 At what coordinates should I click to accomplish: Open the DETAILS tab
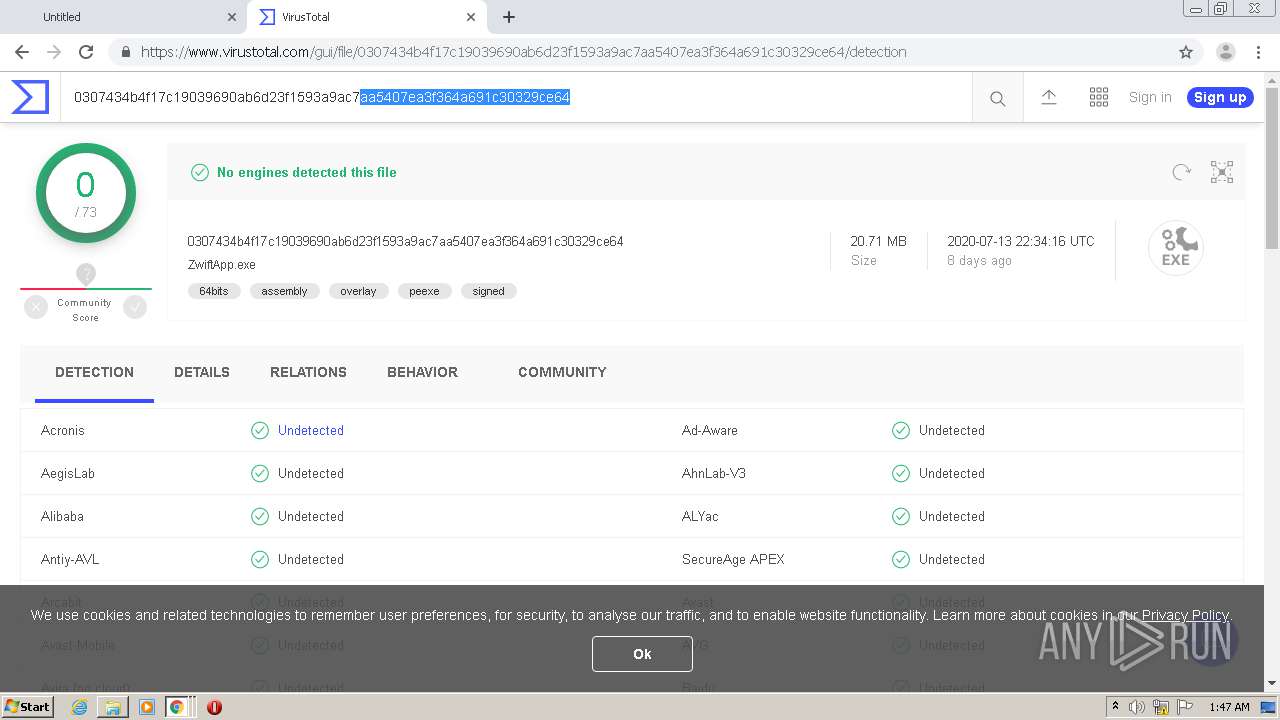202,372
